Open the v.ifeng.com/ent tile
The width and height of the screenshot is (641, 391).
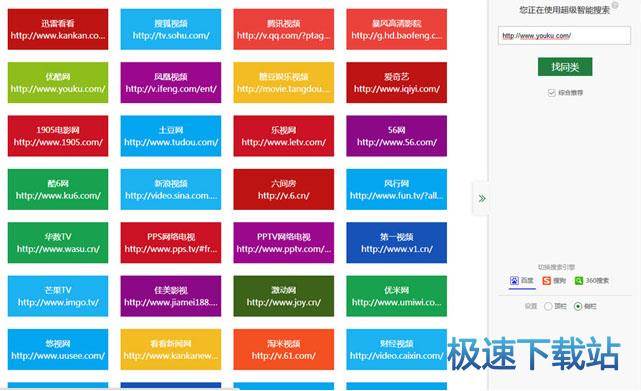click(x=171, y=83)
